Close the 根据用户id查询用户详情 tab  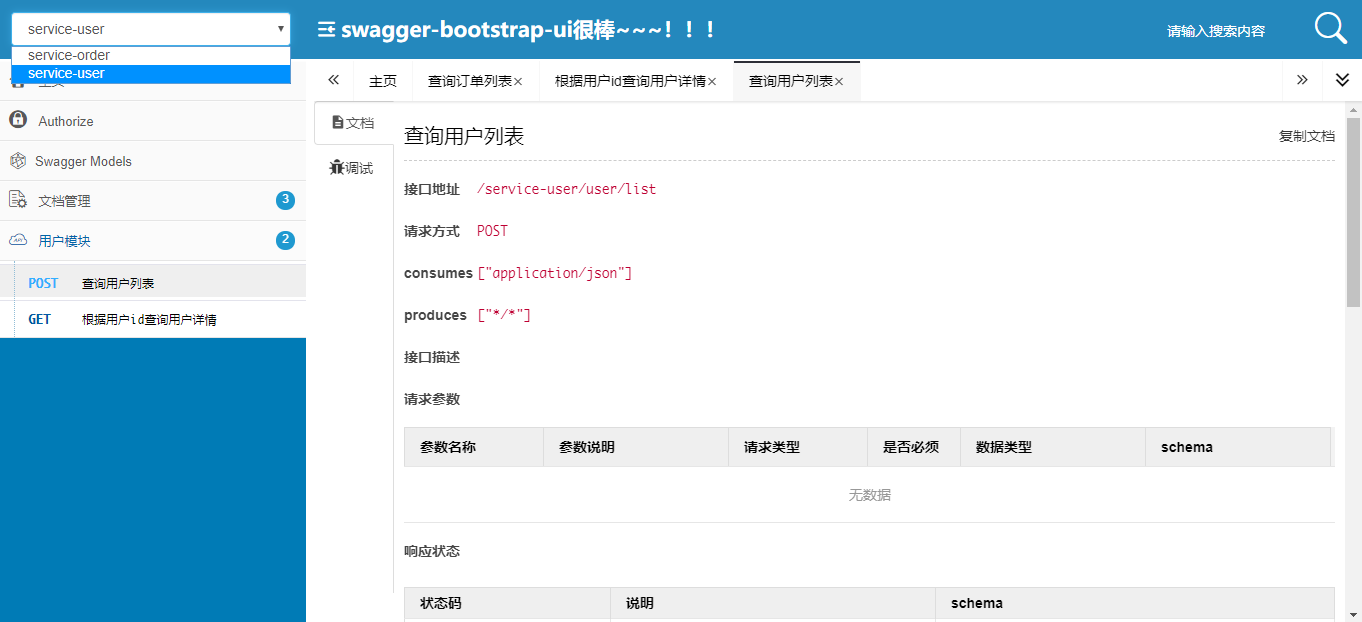pyautogui.click(x=712, y=82)
